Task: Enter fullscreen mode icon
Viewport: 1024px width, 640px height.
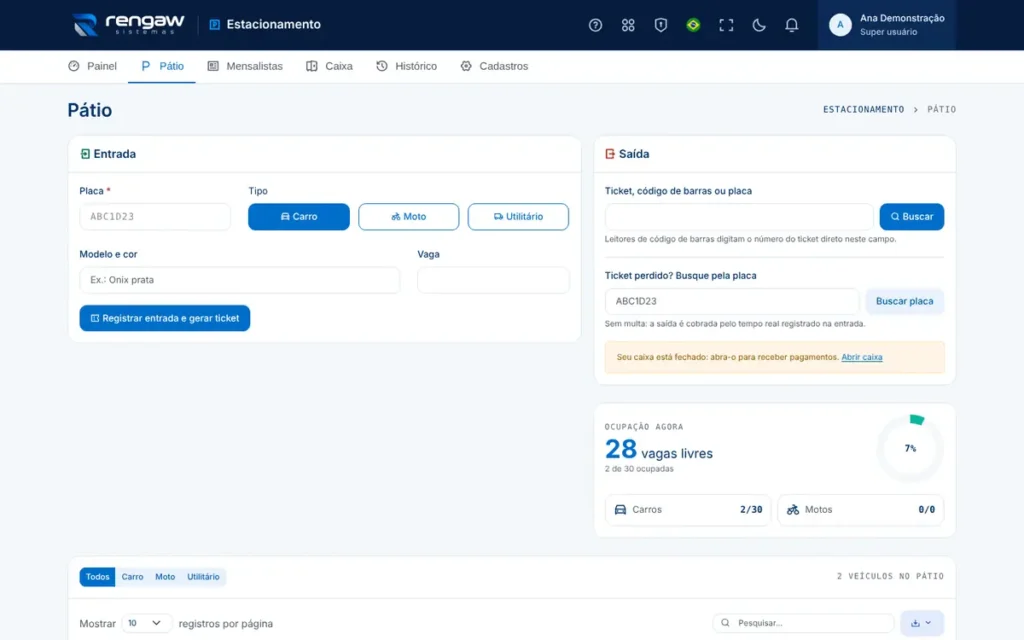Action: [x=726, y=25]
